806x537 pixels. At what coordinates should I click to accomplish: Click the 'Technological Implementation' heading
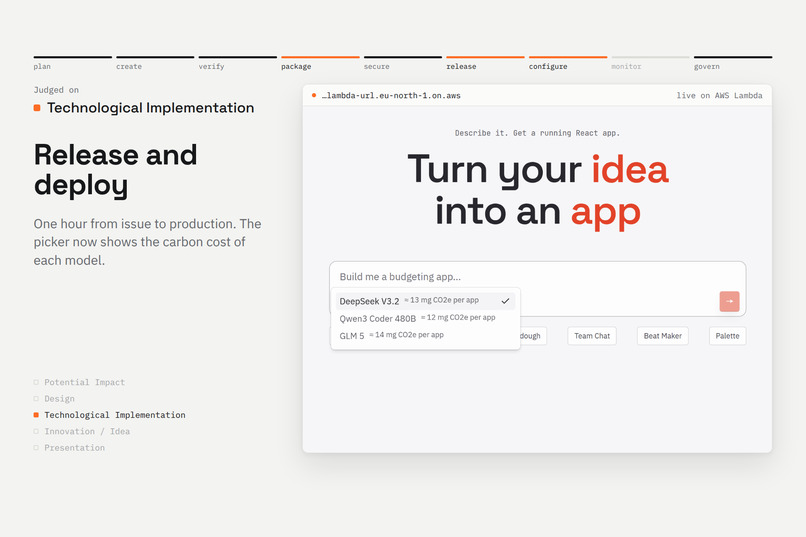(151, 108)
